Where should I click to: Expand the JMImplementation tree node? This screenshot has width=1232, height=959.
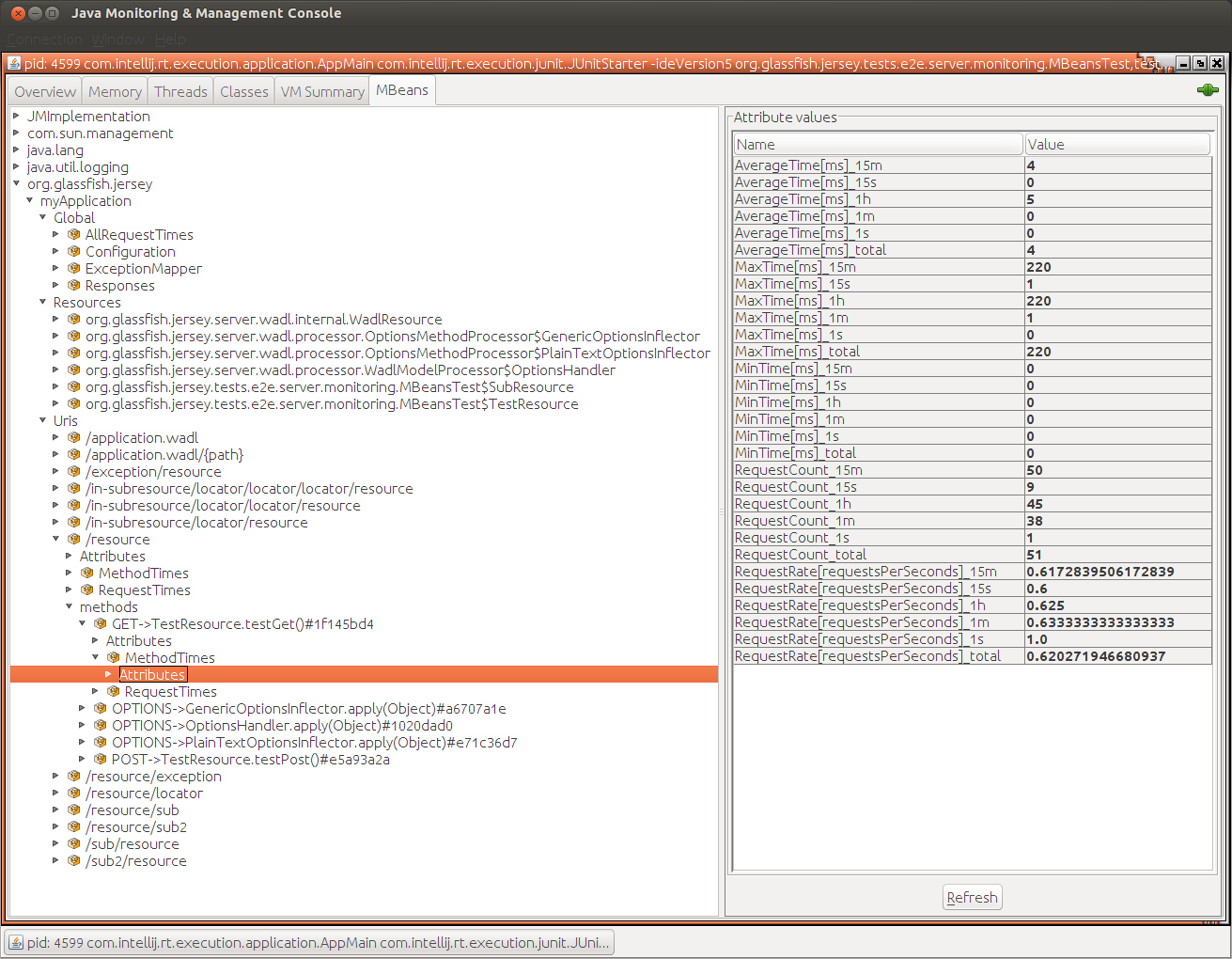coord(16,117)
